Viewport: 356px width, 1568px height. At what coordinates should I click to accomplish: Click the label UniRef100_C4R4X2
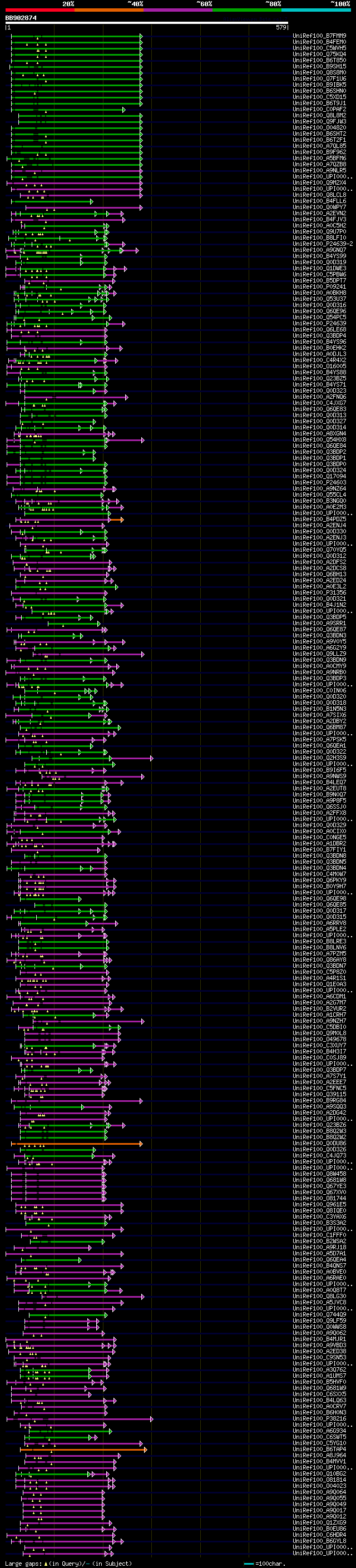coord(319,360)
